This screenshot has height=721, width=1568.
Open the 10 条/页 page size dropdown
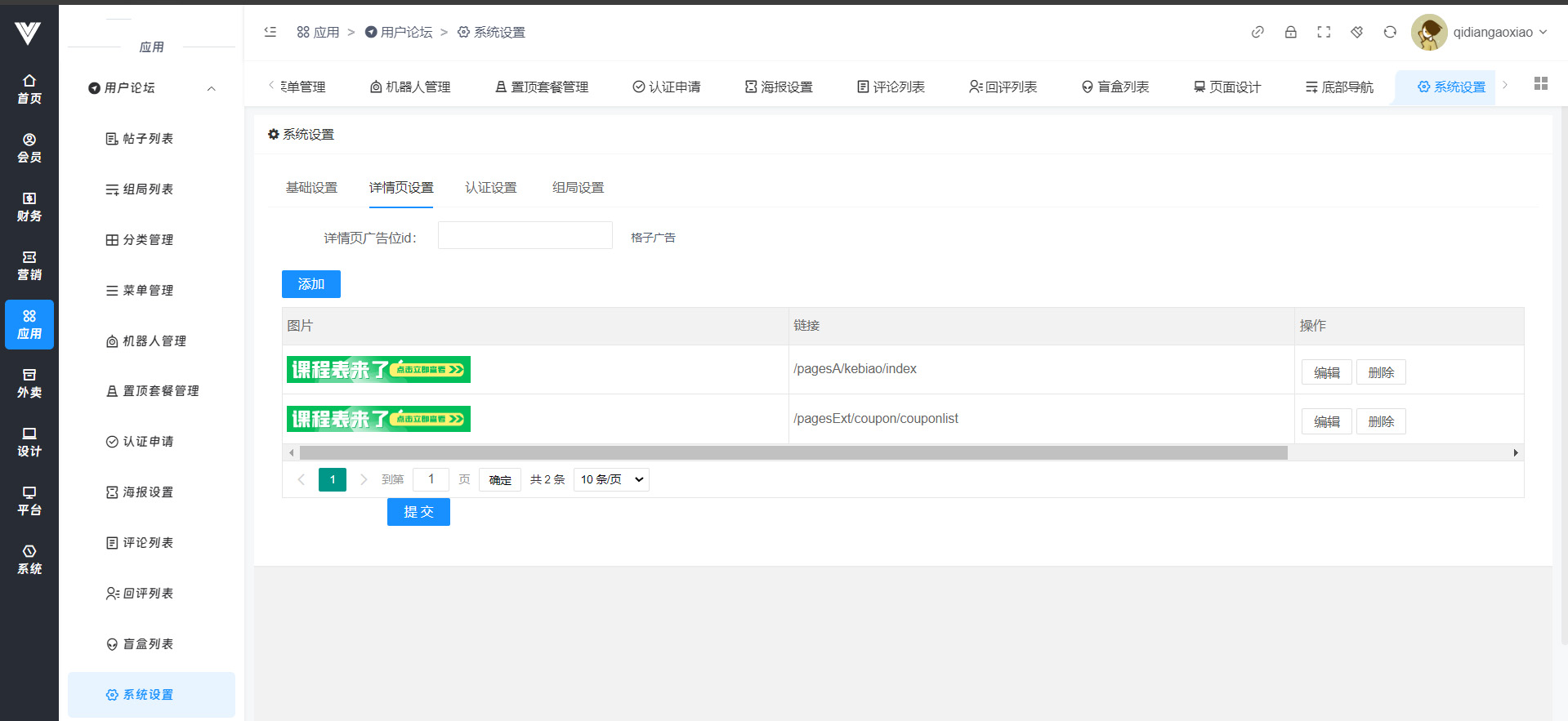(611, 479)
